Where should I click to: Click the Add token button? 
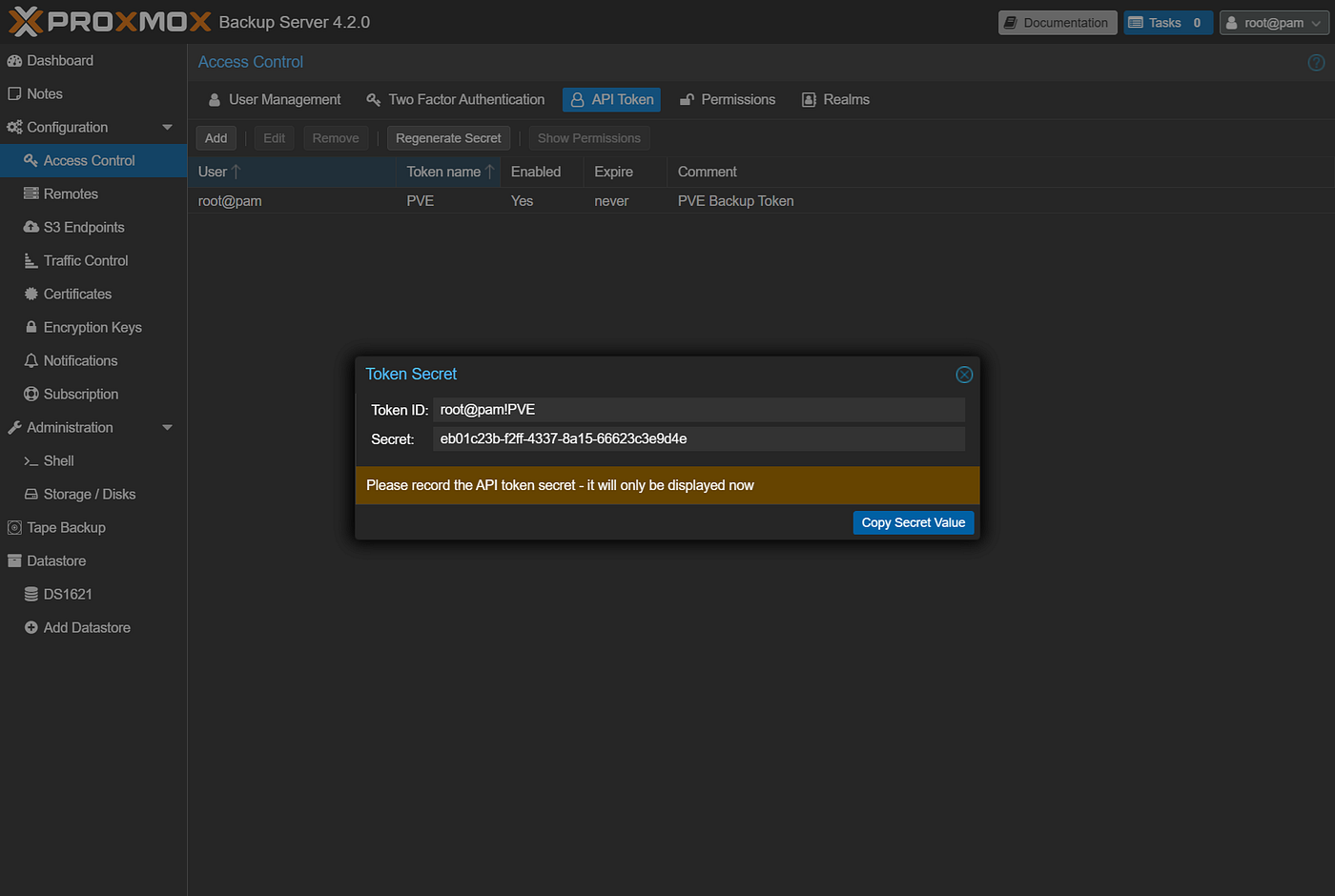pos(216,138)
